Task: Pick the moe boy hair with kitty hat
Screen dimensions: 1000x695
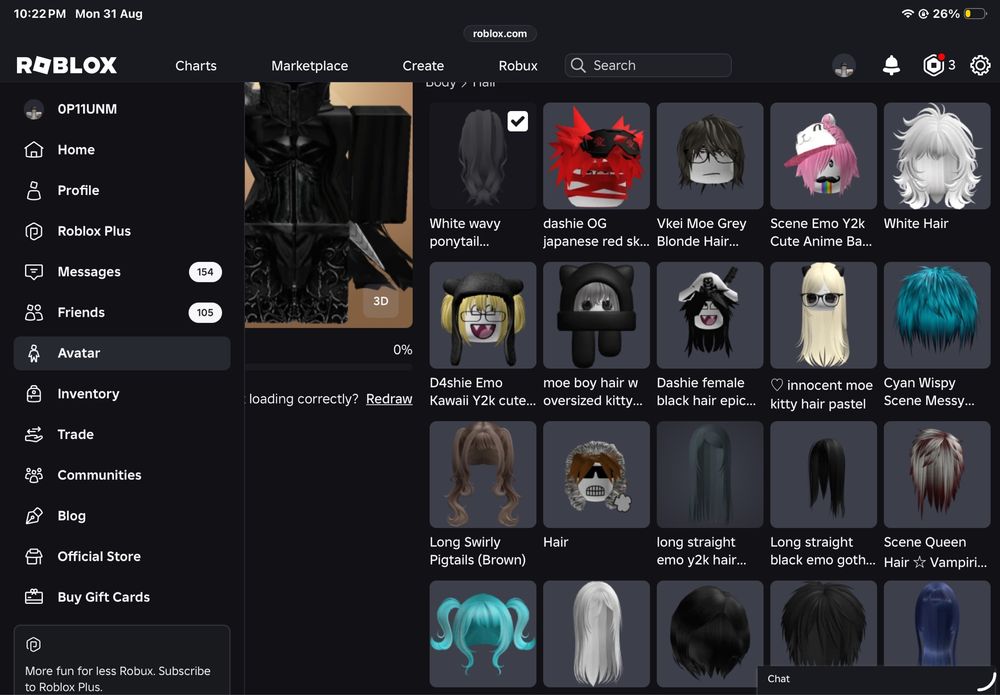Action: 596,315
